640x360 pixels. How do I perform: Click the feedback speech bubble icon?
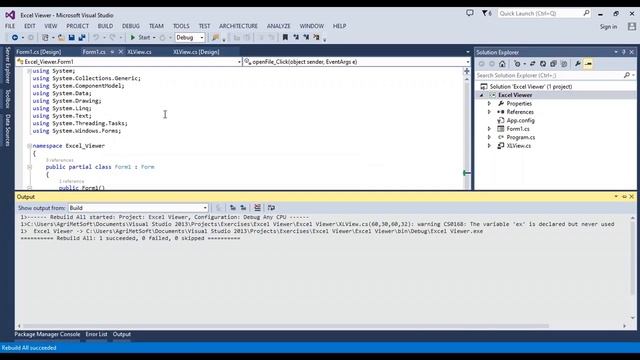tap(470, 13)
